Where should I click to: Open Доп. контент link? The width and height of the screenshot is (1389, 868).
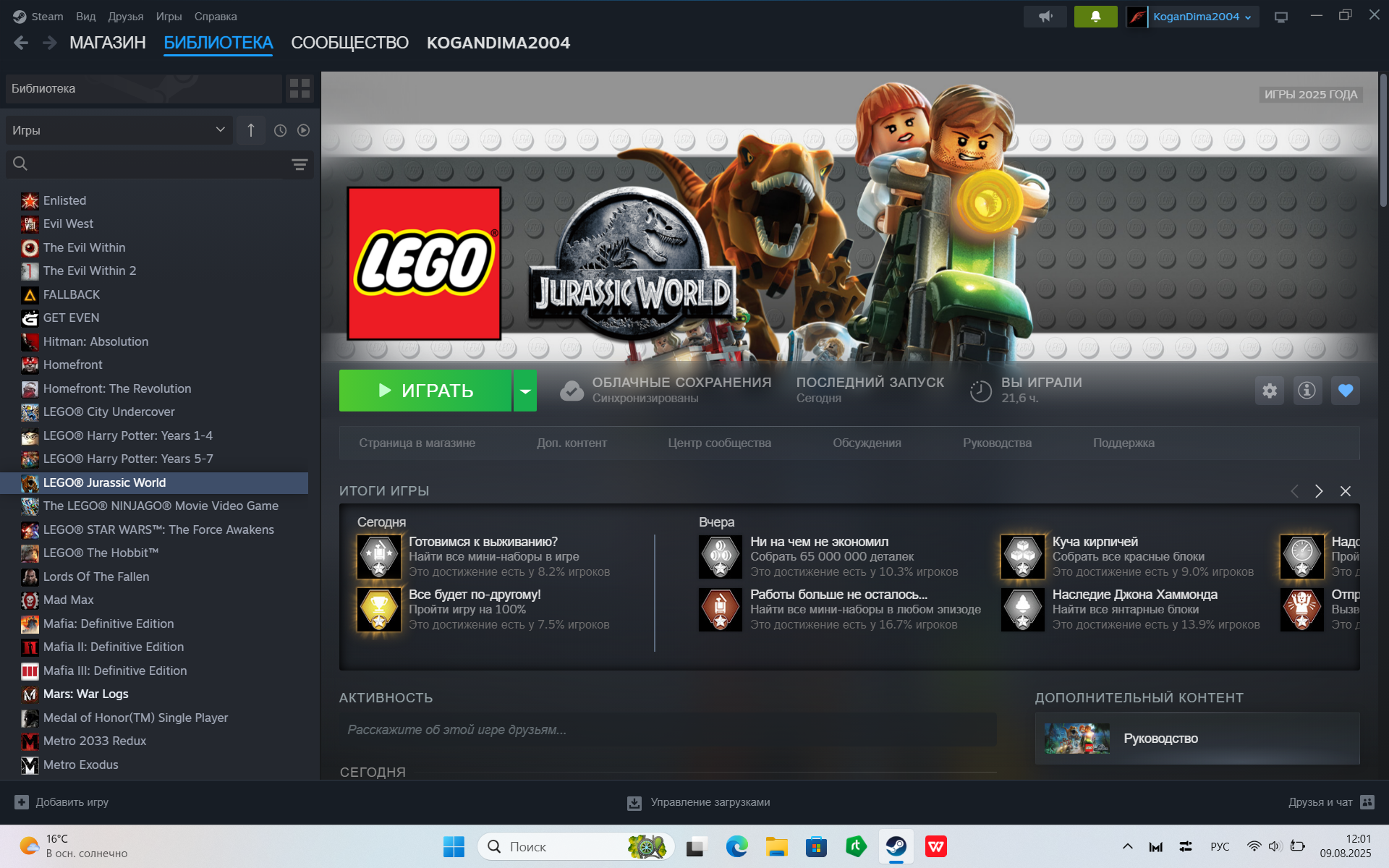tap(572, 443)
